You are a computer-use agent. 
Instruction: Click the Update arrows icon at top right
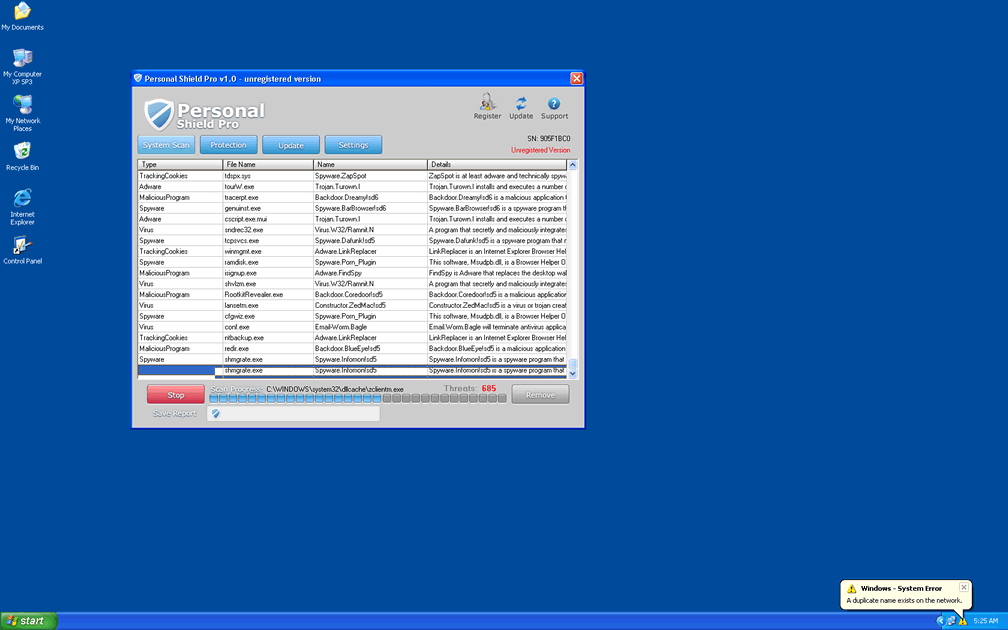coord(521,104)
